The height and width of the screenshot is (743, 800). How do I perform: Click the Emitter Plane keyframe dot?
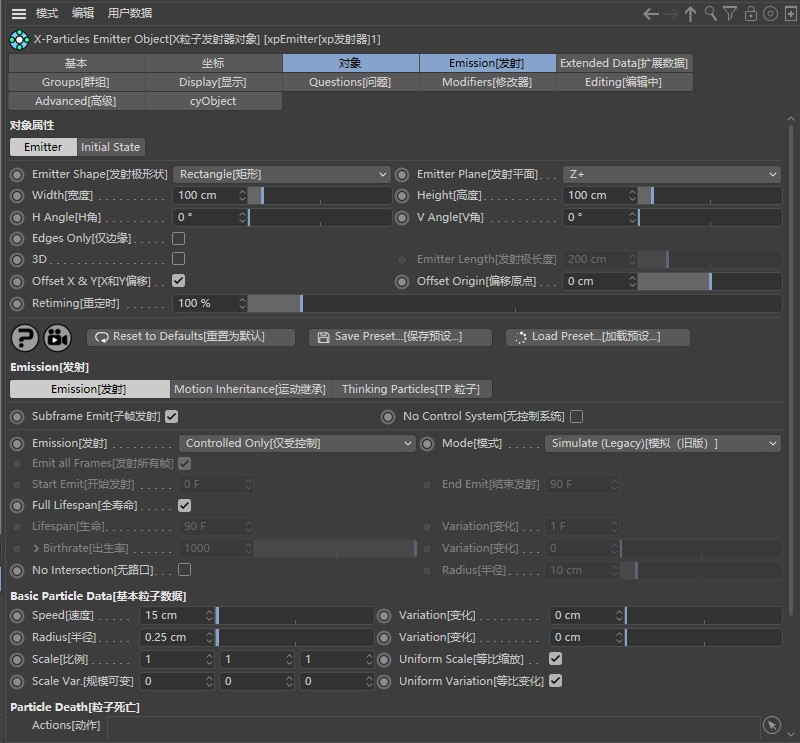402,175
